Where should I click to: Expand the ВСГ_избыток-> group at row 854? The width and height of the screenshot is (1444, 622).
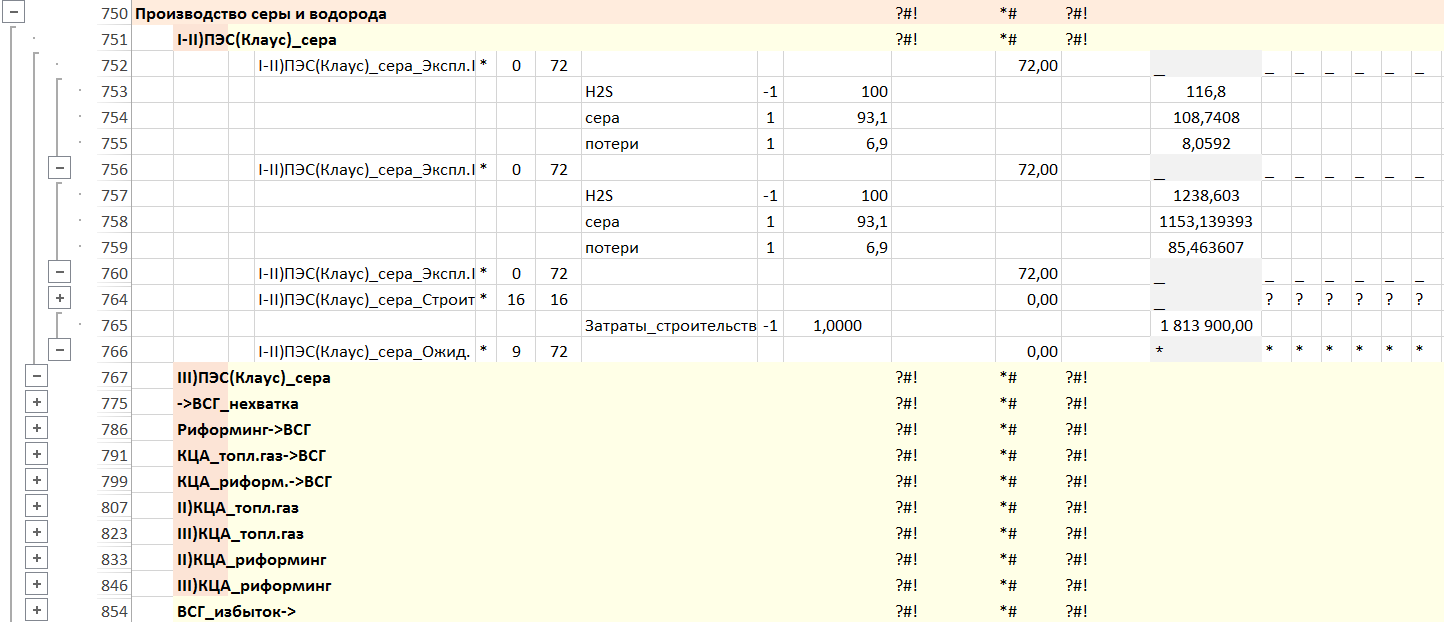tap(36, 610)
